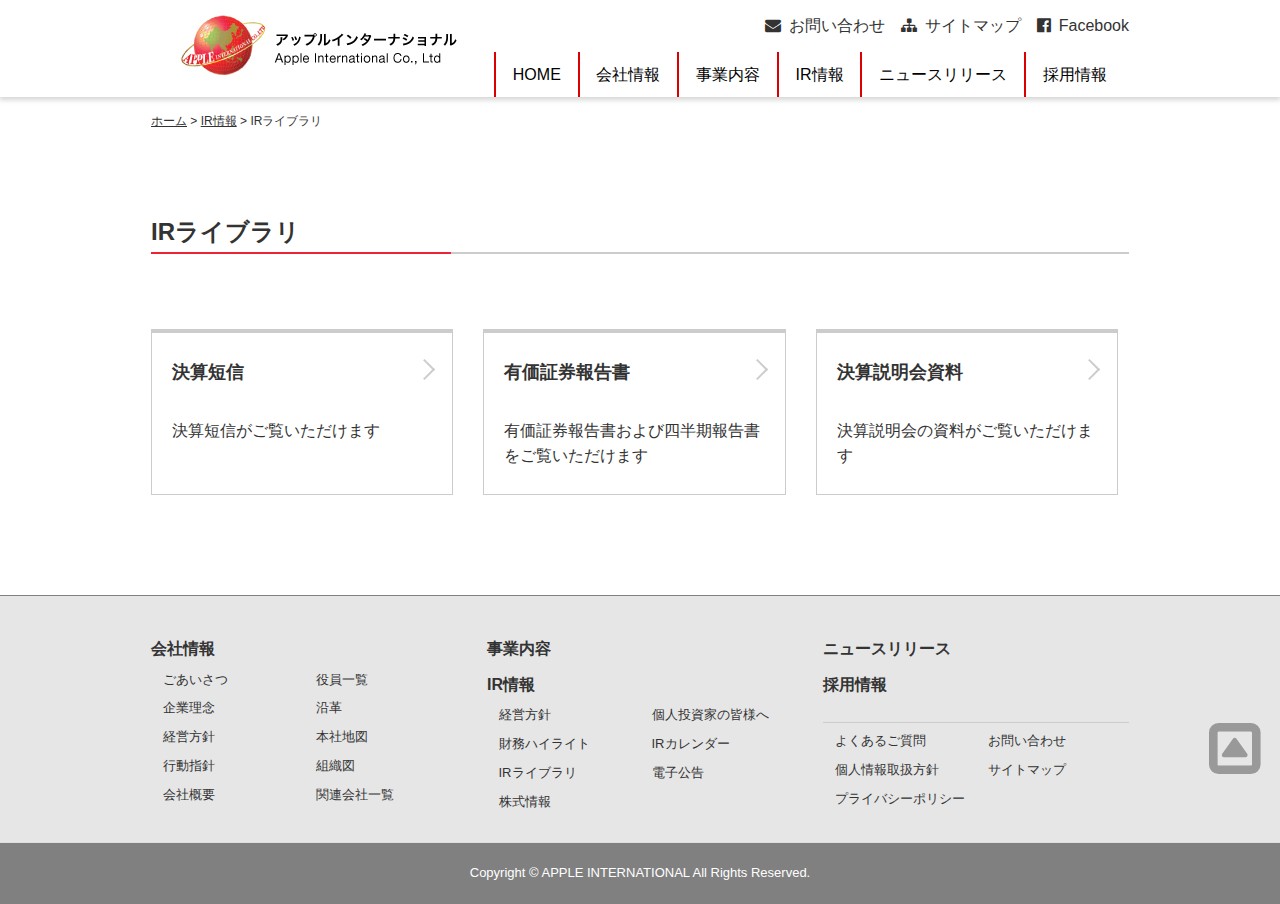The width and height of the screenshot is (1280, 904).
Task: Click the Apple International globe logo
Action: [x=223, y=45]
